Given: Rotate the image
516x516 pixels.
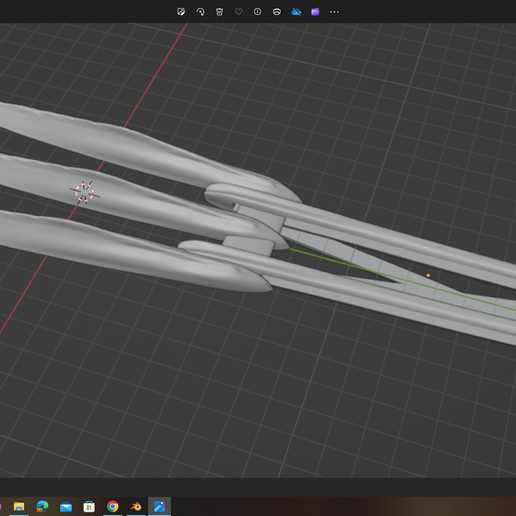Looking at the screenshot, I should [200, 12].
